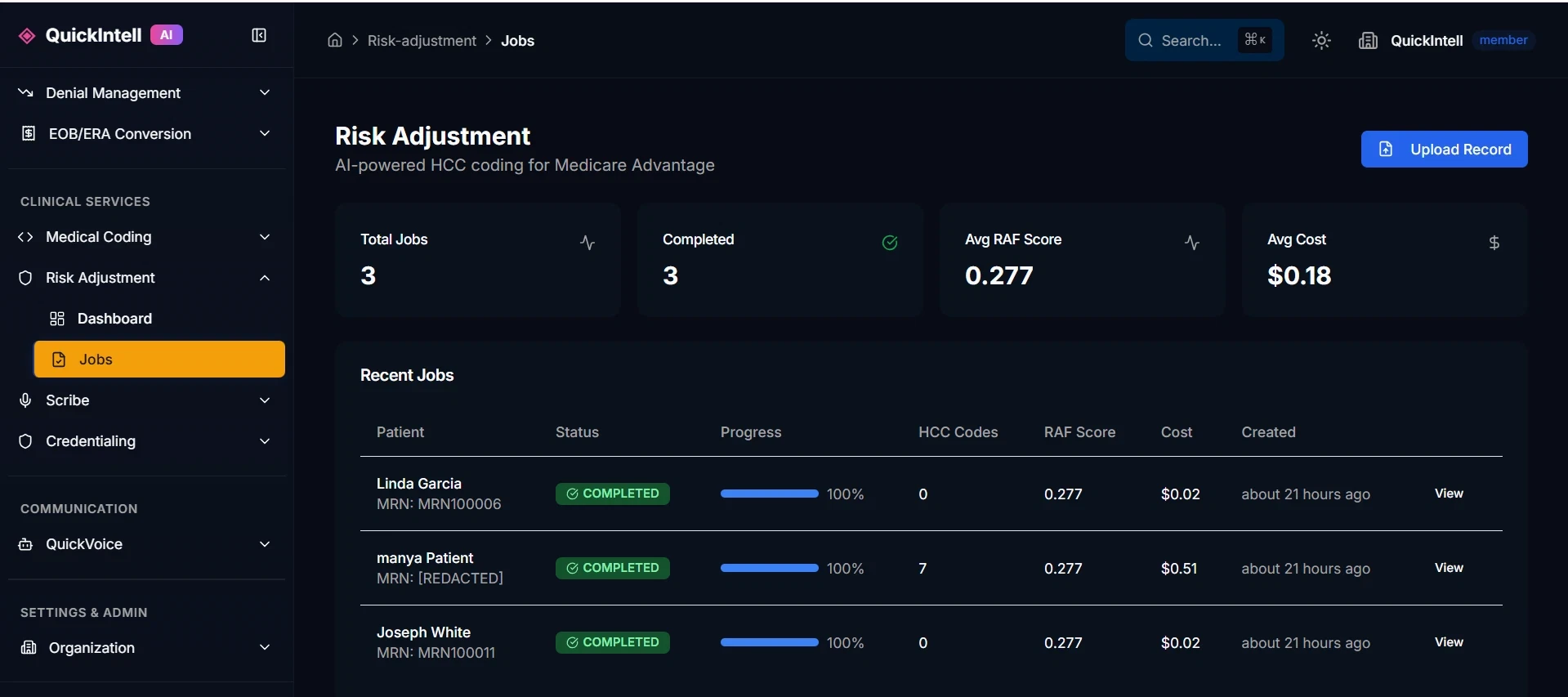Click the ⌘K shortcut badge in the search box

(1255, 39)
